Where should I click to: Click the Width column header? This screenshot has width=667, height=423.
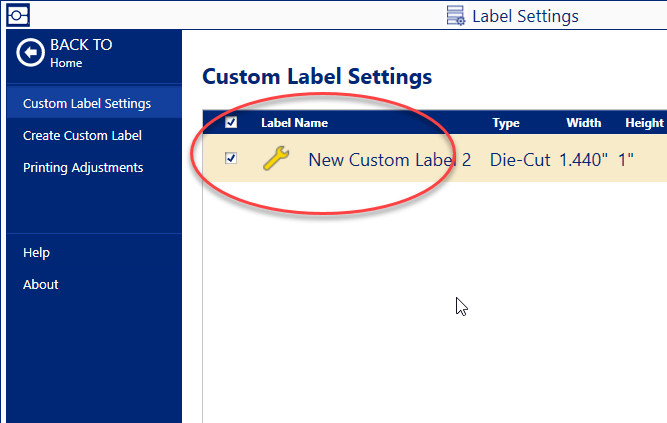pyautogui.click(x=584, y=123)
